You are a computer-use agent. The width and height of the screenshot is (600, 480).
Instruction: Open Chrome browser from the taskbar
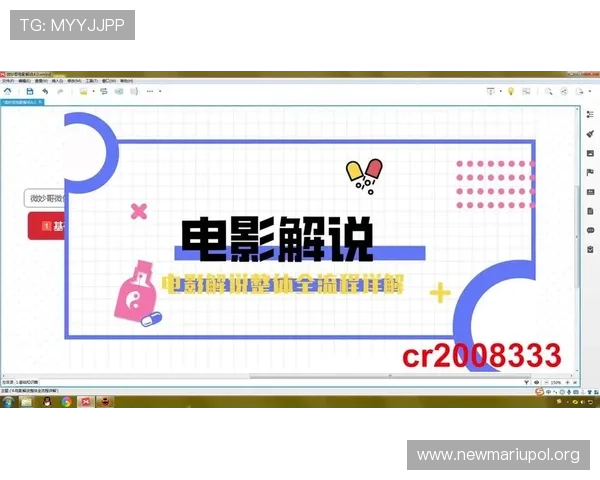(66, 402)
